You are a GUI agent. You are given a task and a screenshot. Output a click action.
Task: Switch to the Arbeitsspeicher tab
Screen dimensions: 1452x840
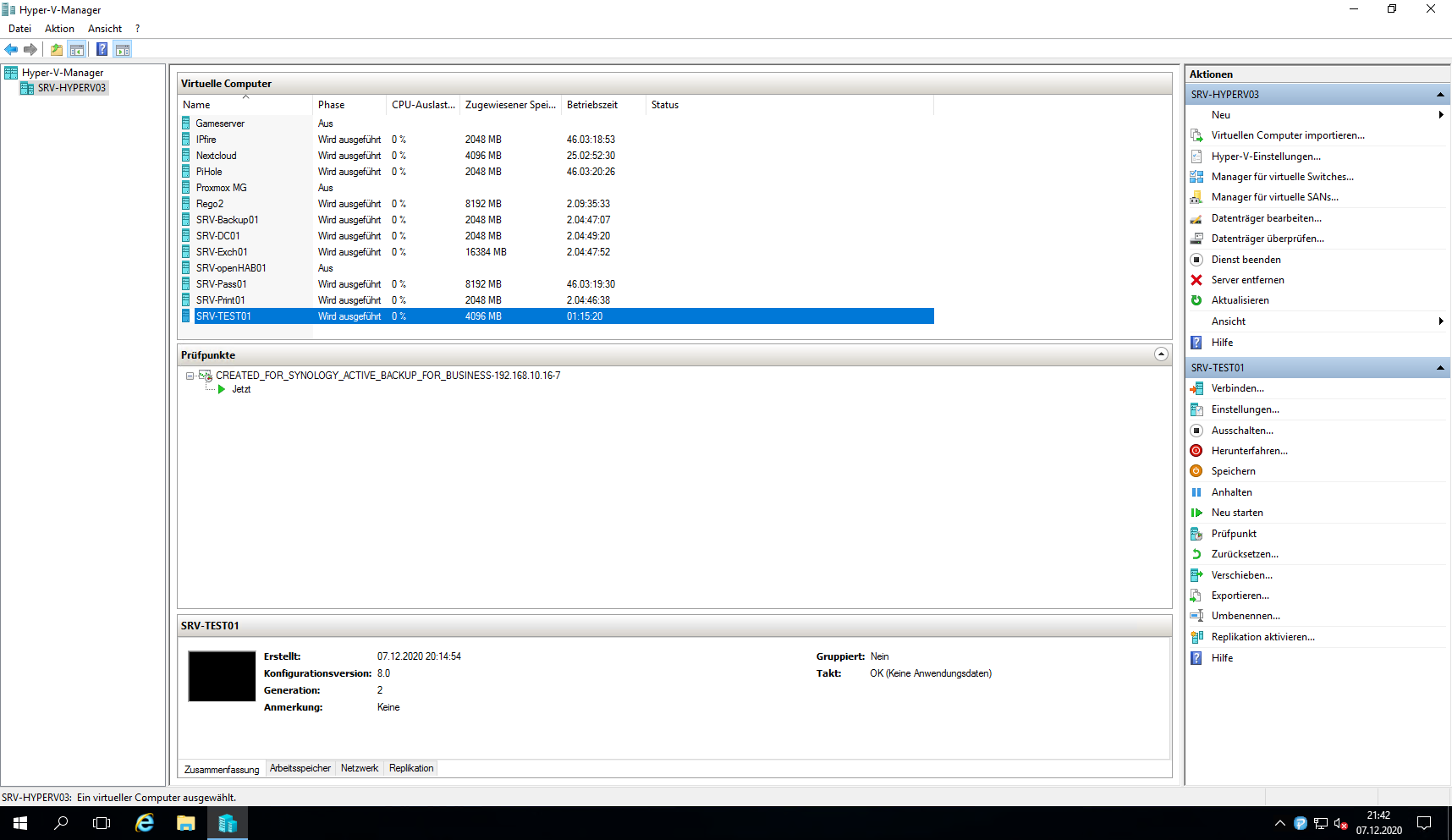[300, 768]
